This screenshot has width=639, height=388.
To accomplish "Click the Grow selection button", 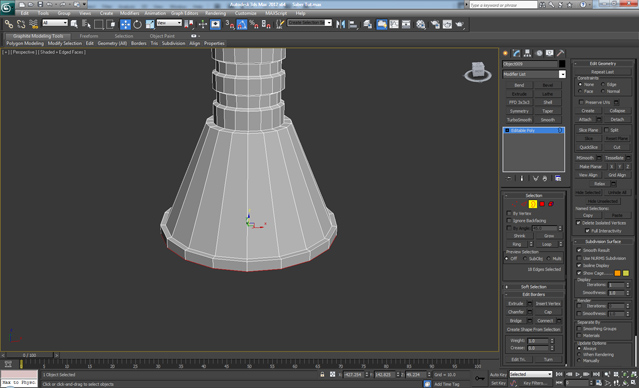I will [x=549, y=236].
